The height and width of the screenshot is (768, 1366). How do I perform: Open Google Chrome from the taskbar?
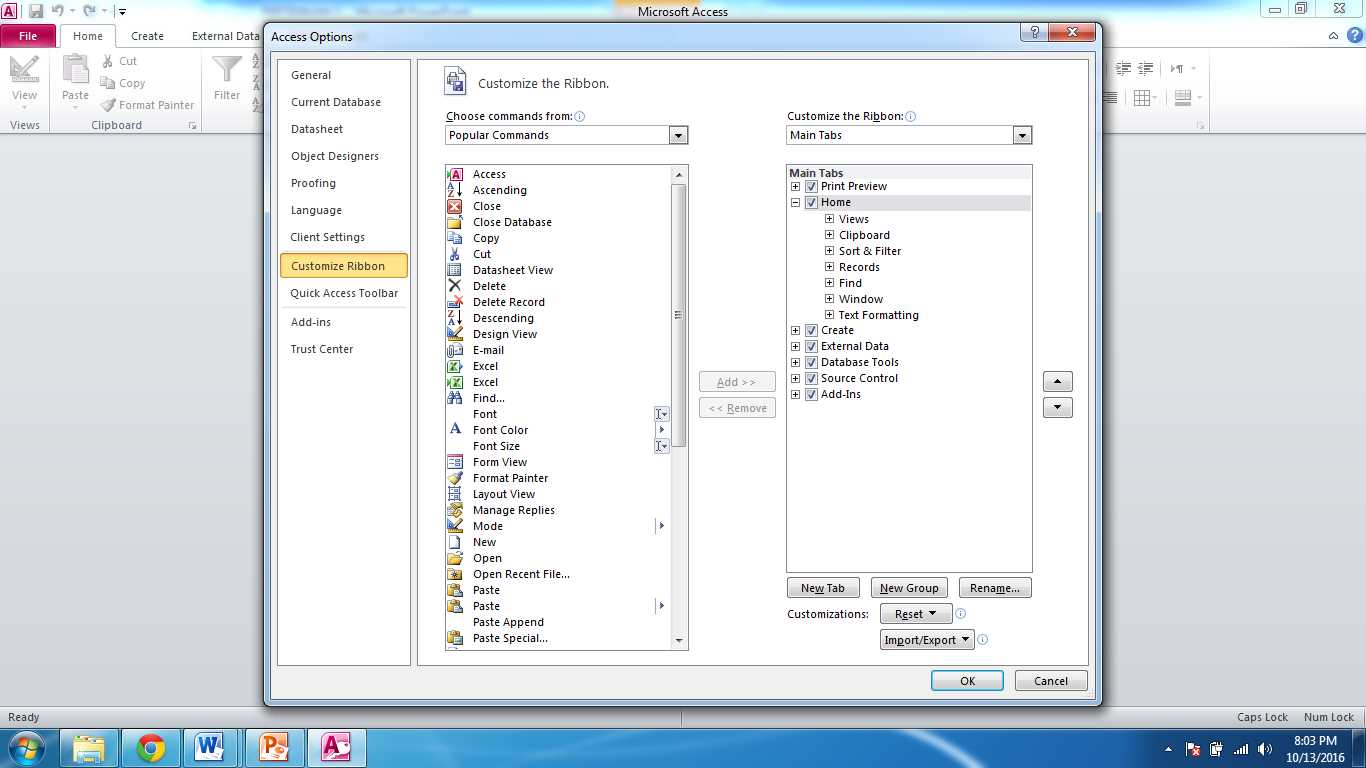point(151,748)
